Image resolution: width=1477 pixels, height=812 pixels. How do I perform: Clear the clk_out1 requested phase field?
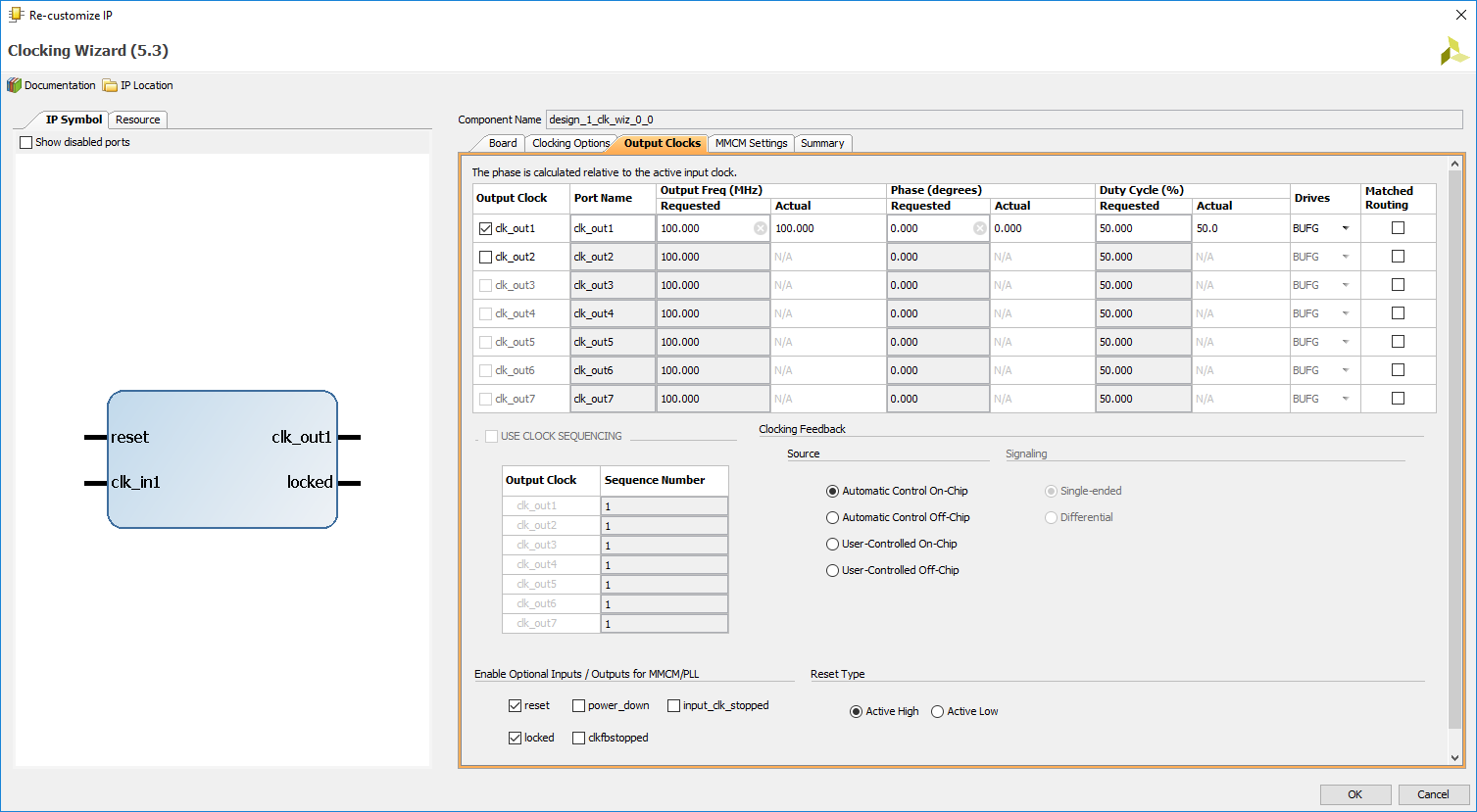(x=980, y=228)
